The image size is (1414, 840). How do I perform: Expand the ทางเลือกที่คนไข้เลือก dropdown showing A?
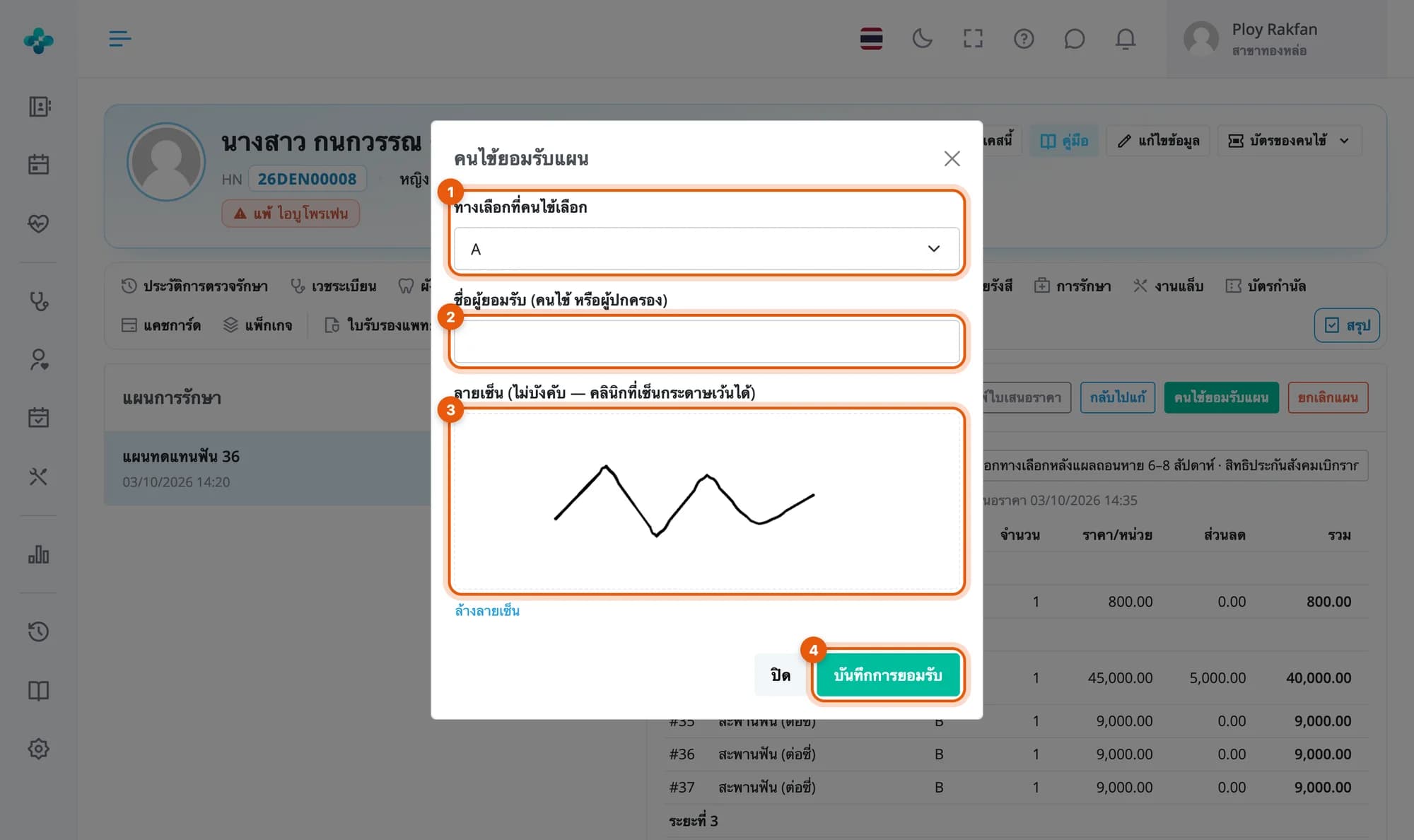706,249
